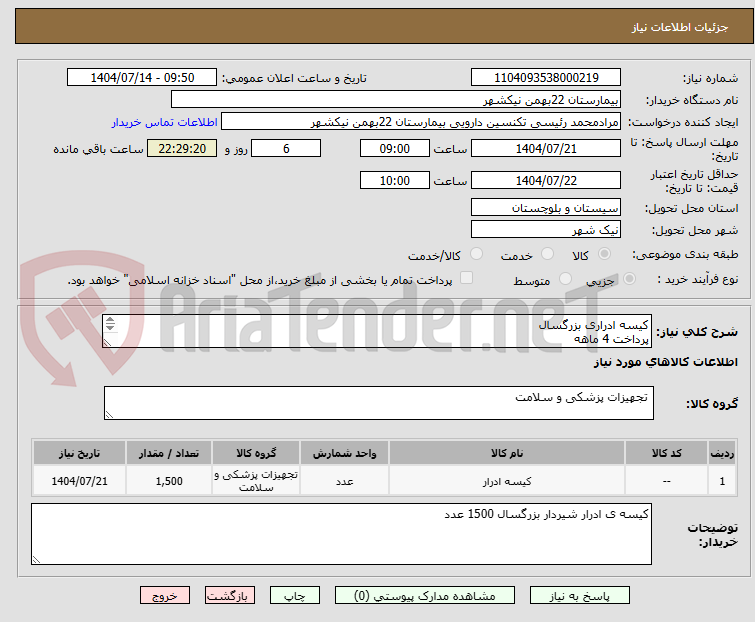Viewport: 755px width, 622px height.
Task: Select the جزیی purchase type radio
Action: [629, 279]
